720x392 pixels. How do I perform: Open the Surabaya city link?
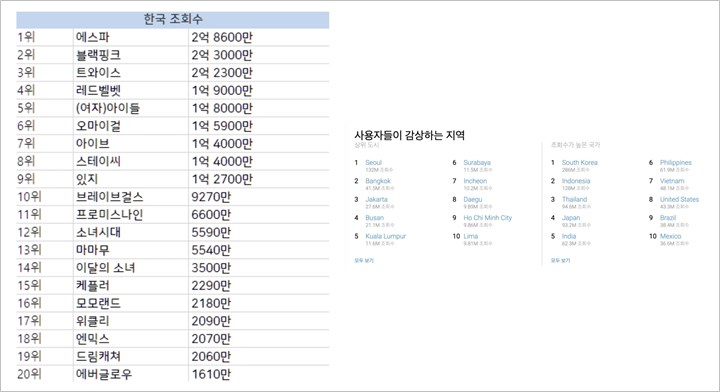click(x=477, y=162)
